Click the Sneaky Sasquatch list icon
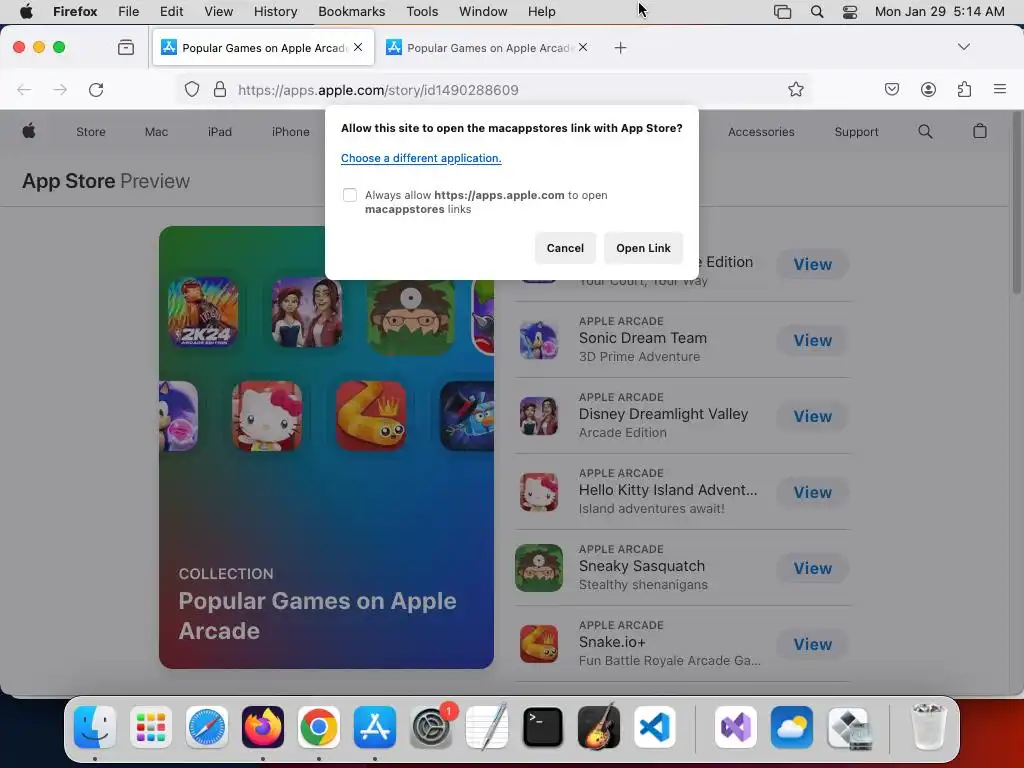 tap(539, 568)
